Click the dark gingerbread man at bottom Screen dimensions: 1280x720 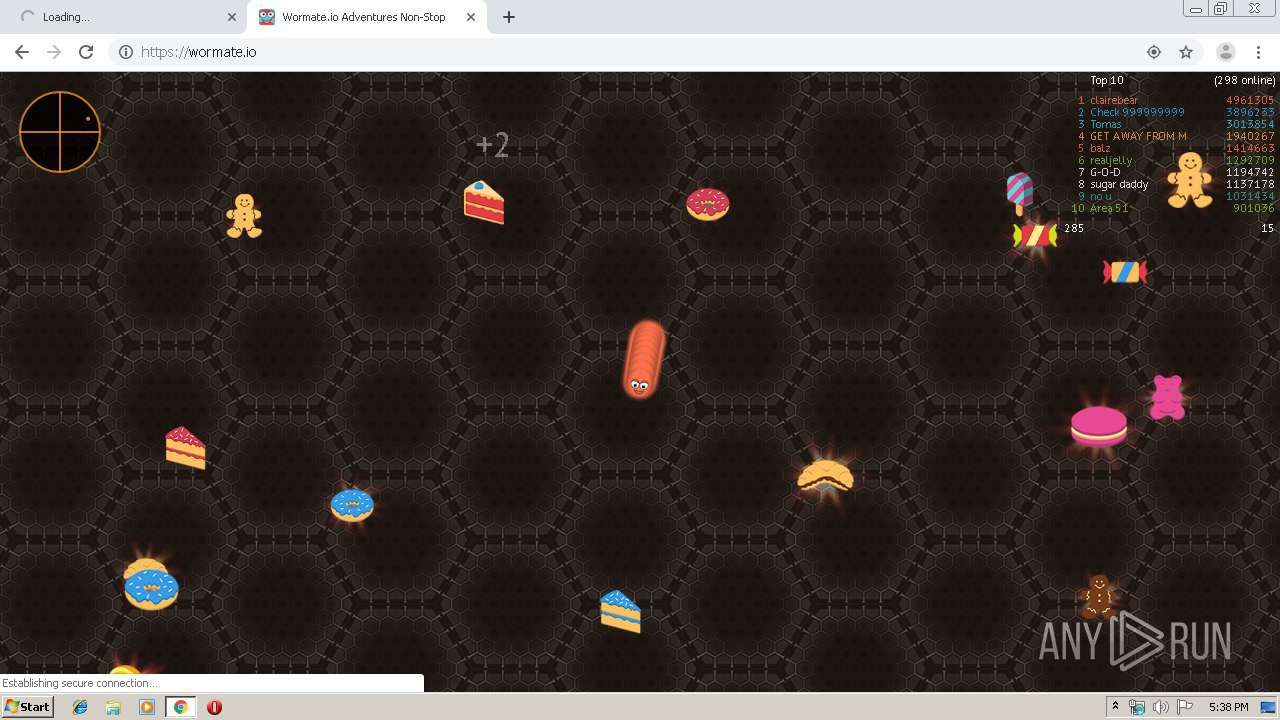[1098, 597]
